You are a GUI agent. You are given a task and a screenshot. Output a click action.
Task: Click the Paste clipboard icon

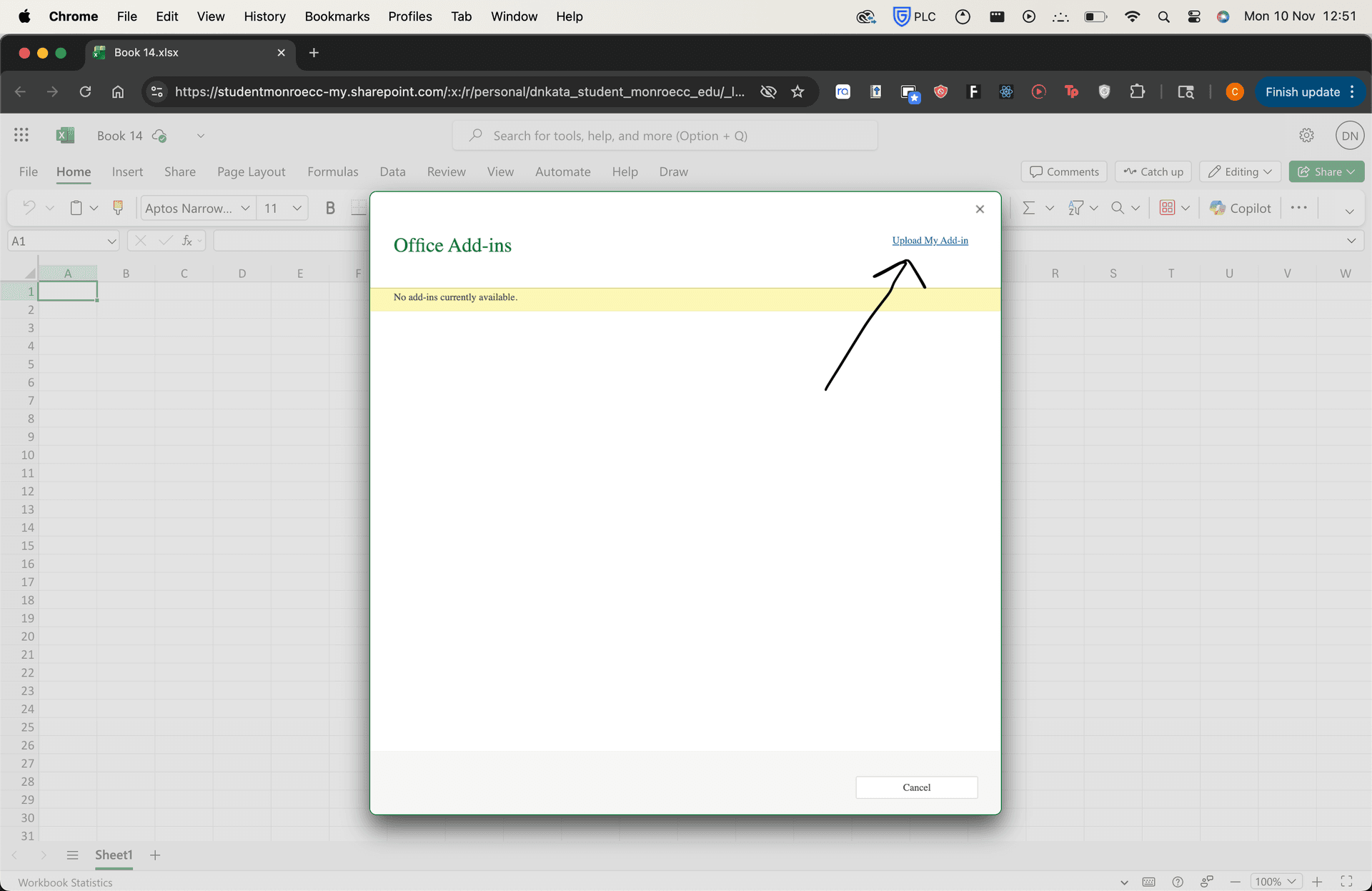(76, 208)
